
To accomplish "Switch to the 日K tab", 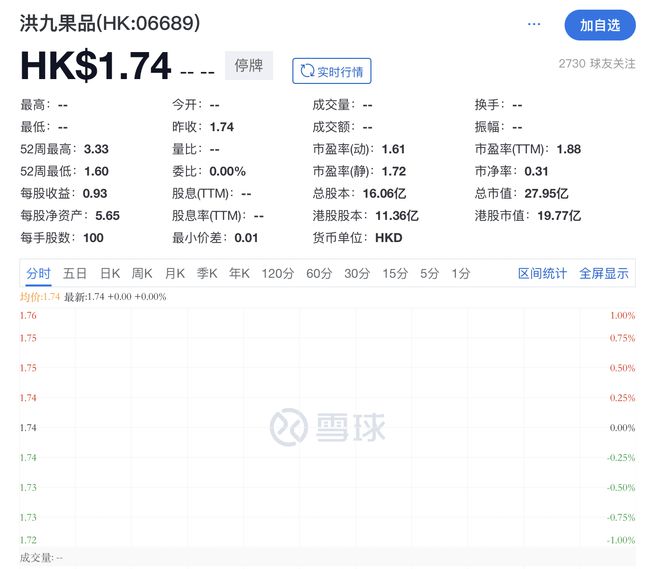I will coord(110,274).
